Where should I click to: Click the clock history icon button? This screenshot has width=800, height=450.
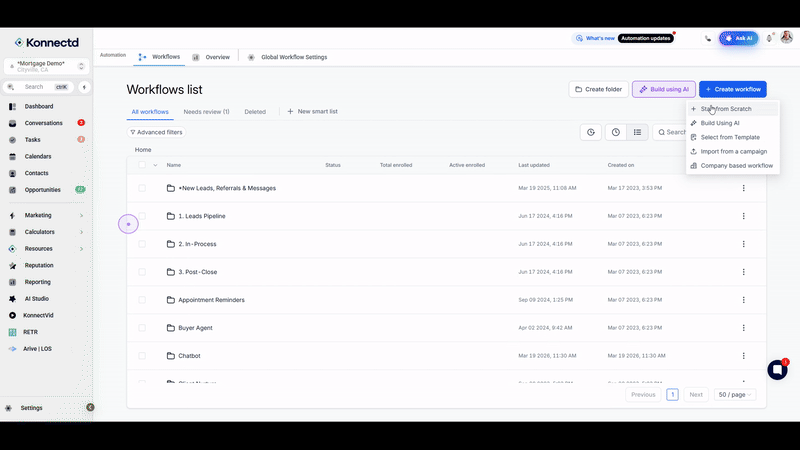(x=616, y=132)
